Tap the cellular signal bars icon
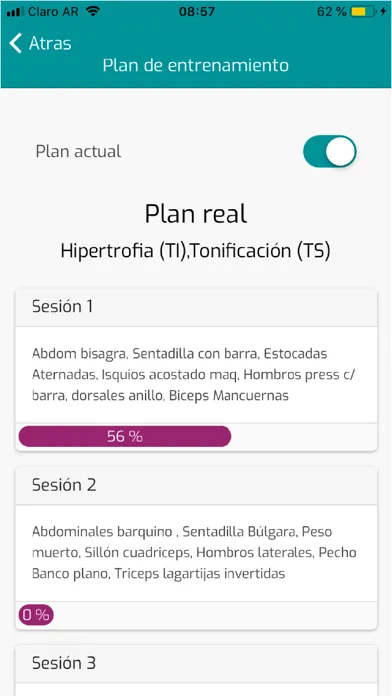The height and width of the screenshot is (696, 392). click(x=16, y=12)
